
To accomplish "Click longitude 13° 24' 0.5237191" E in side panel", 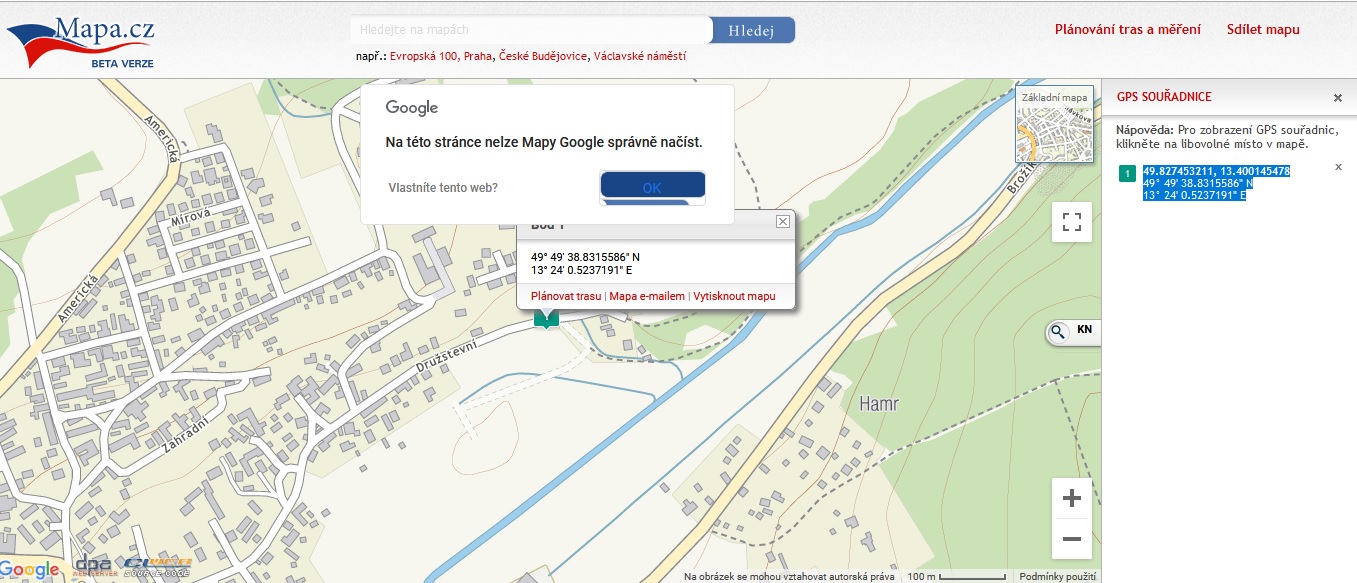I will 1194,195.
